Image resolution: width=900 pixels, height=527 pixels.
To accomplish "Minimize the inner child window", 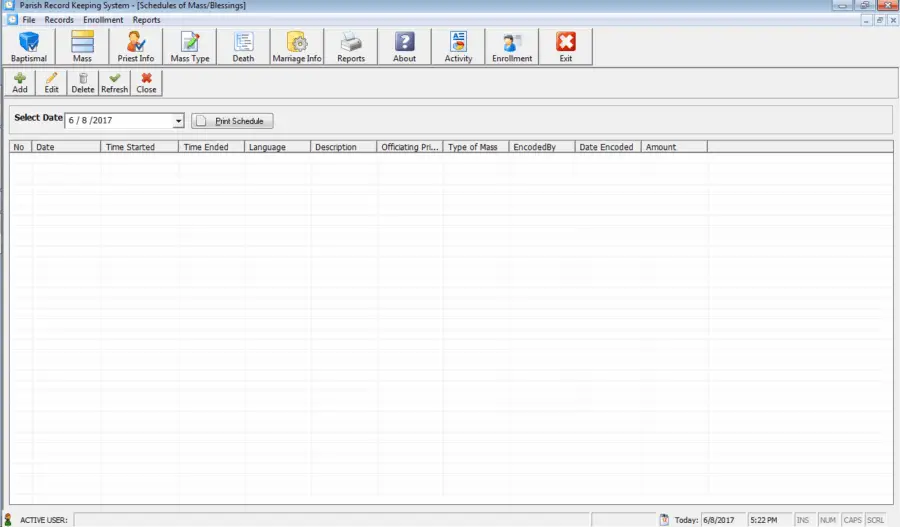I will (x=867, y=20).
